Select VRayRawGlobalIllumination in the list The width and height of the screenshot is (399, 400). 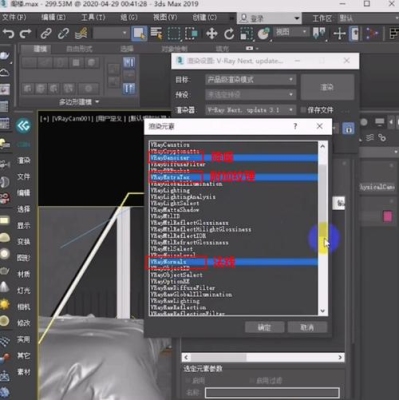click(x=233, y=295)
